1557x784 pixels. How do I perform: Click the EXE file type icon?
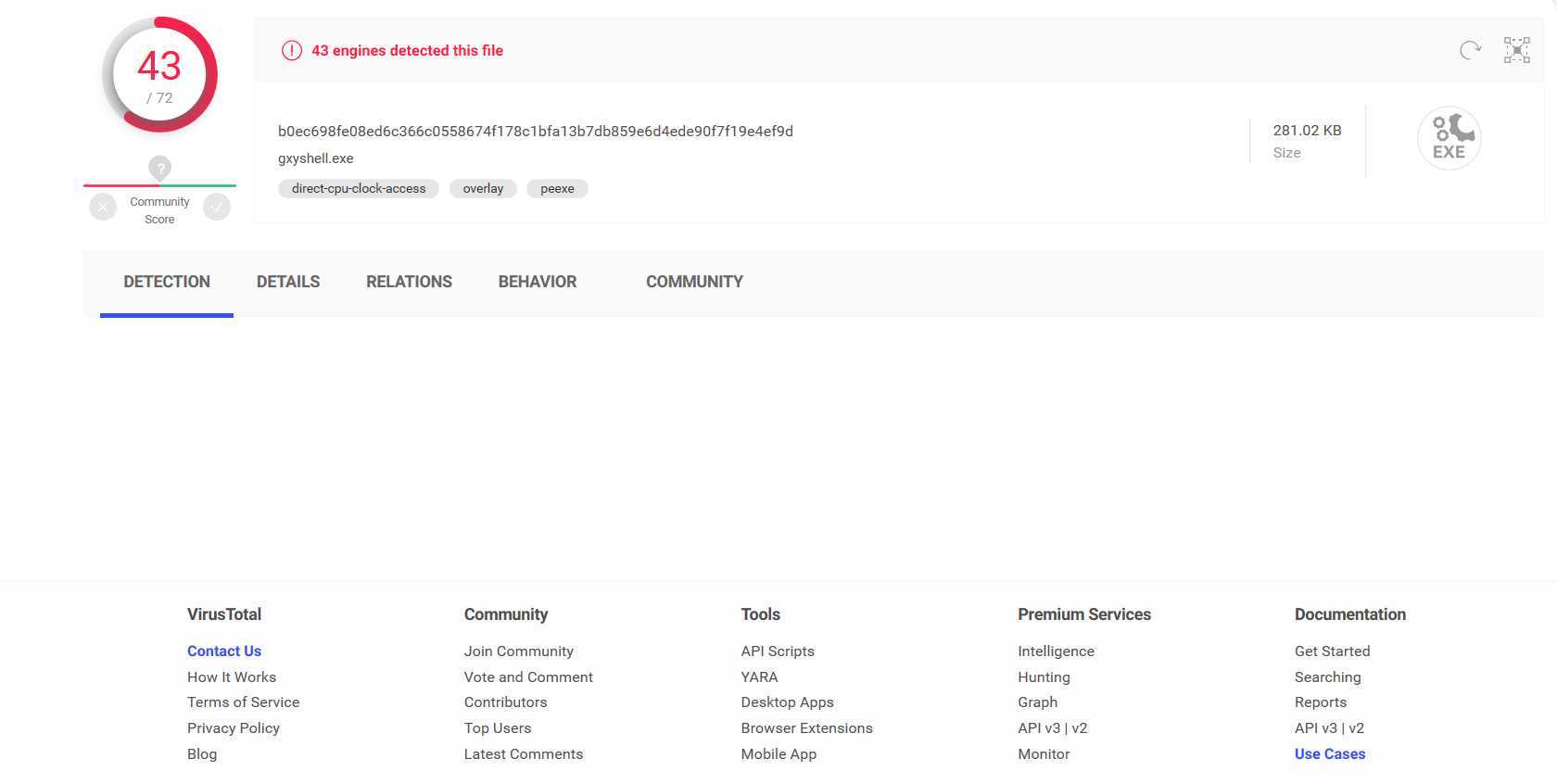click(x=1449, y=138)
